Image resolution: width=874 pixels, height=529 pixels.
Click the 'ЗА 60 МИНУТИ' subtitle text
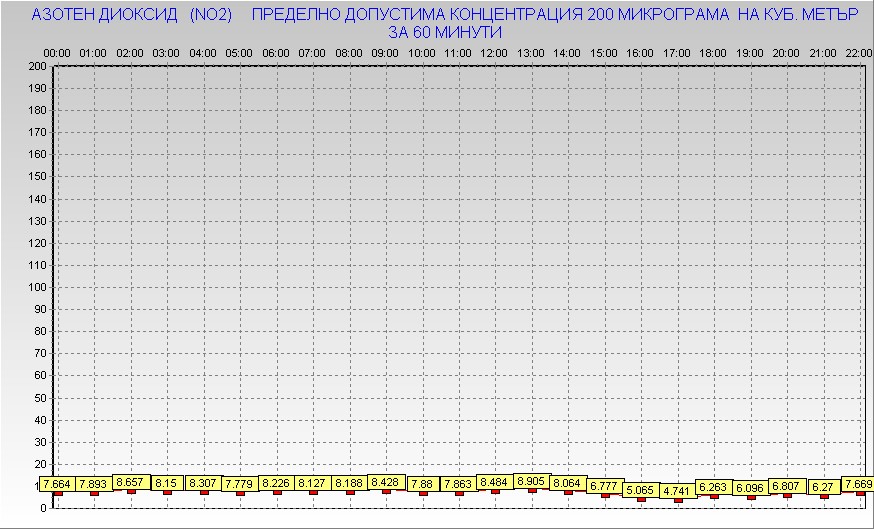(444, 33)
